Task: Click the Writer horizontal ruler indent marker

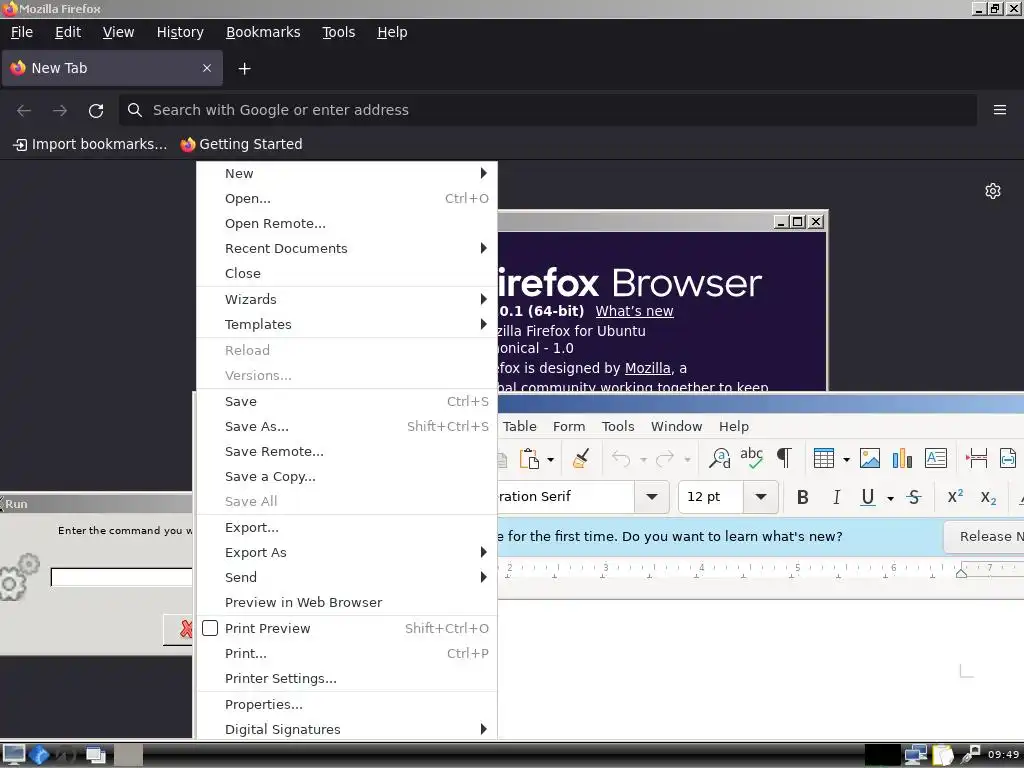Action: pyautogui.click(x=961, y=572)
